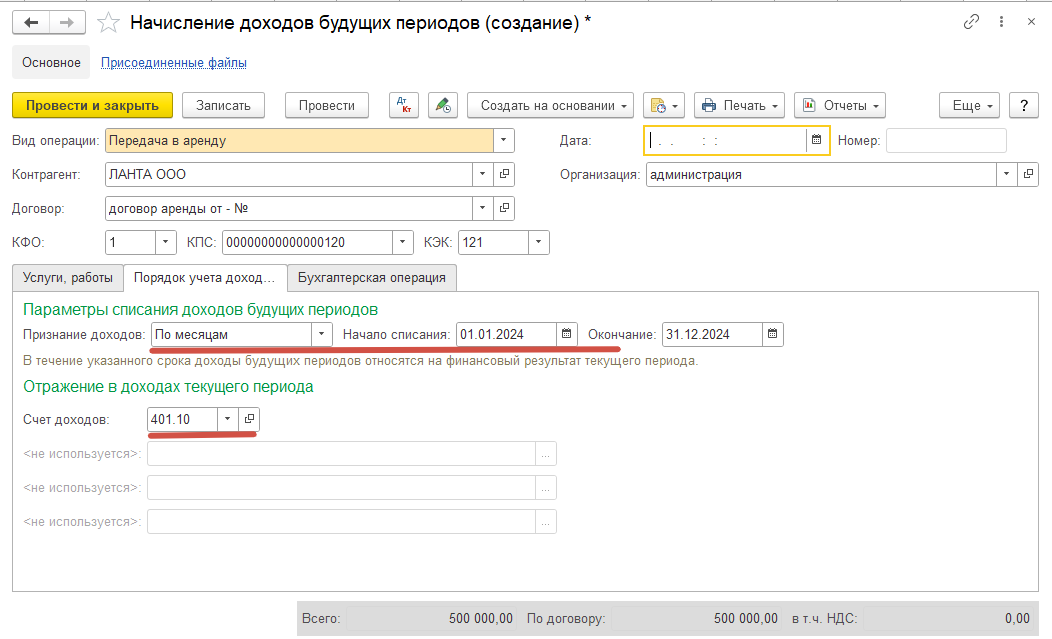The height and width of the screenshot is (639, 1052).
Task: Click Организация field администрация
Action: 821,175
